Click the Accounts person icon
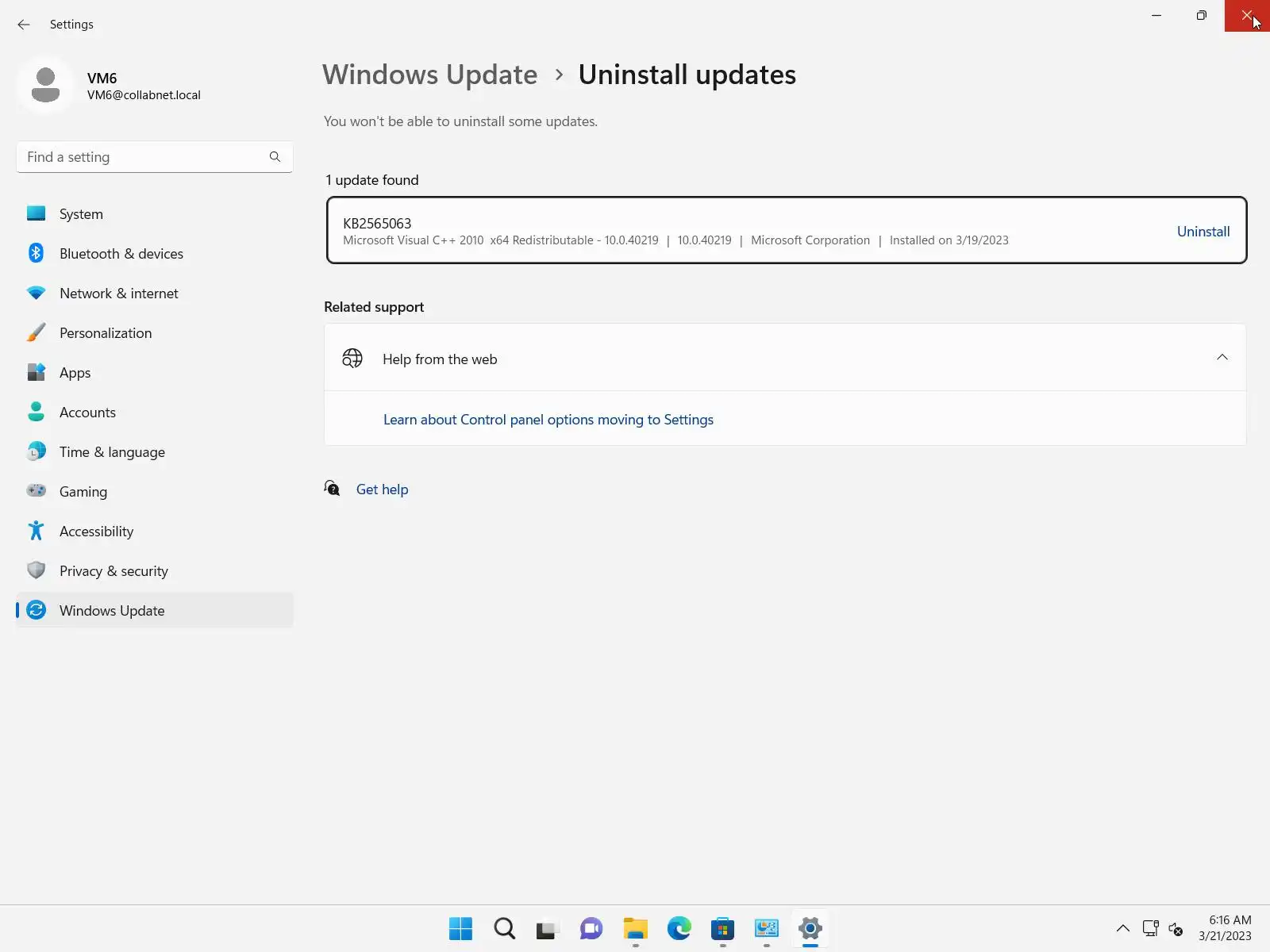The image size is (1270, 952). (x=36, y=412)
